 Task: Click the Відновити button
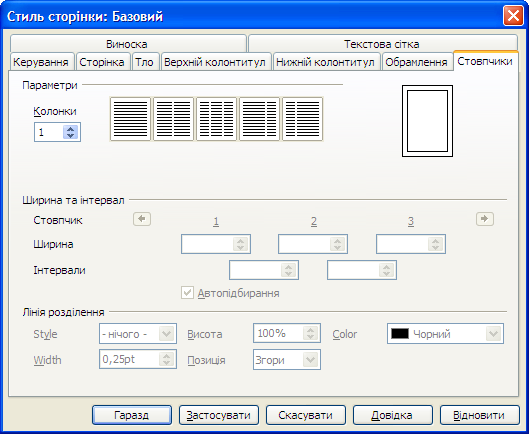(479, 415)
